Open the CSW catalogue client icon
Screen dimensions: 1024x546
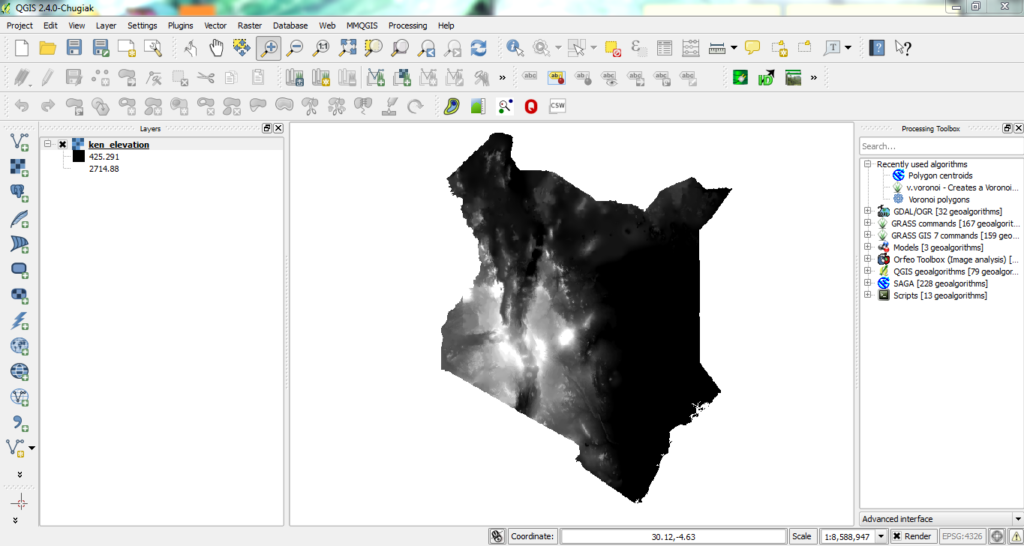(557, 106)
